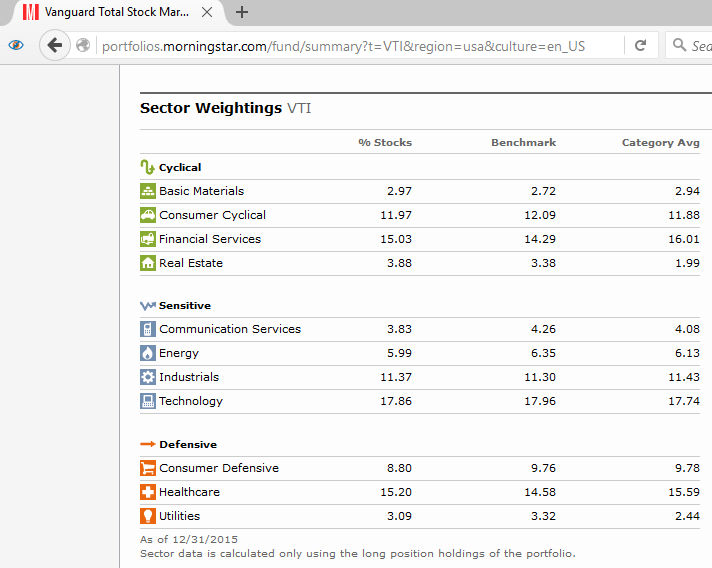Click the Technology computer icon

coord(148,401)
